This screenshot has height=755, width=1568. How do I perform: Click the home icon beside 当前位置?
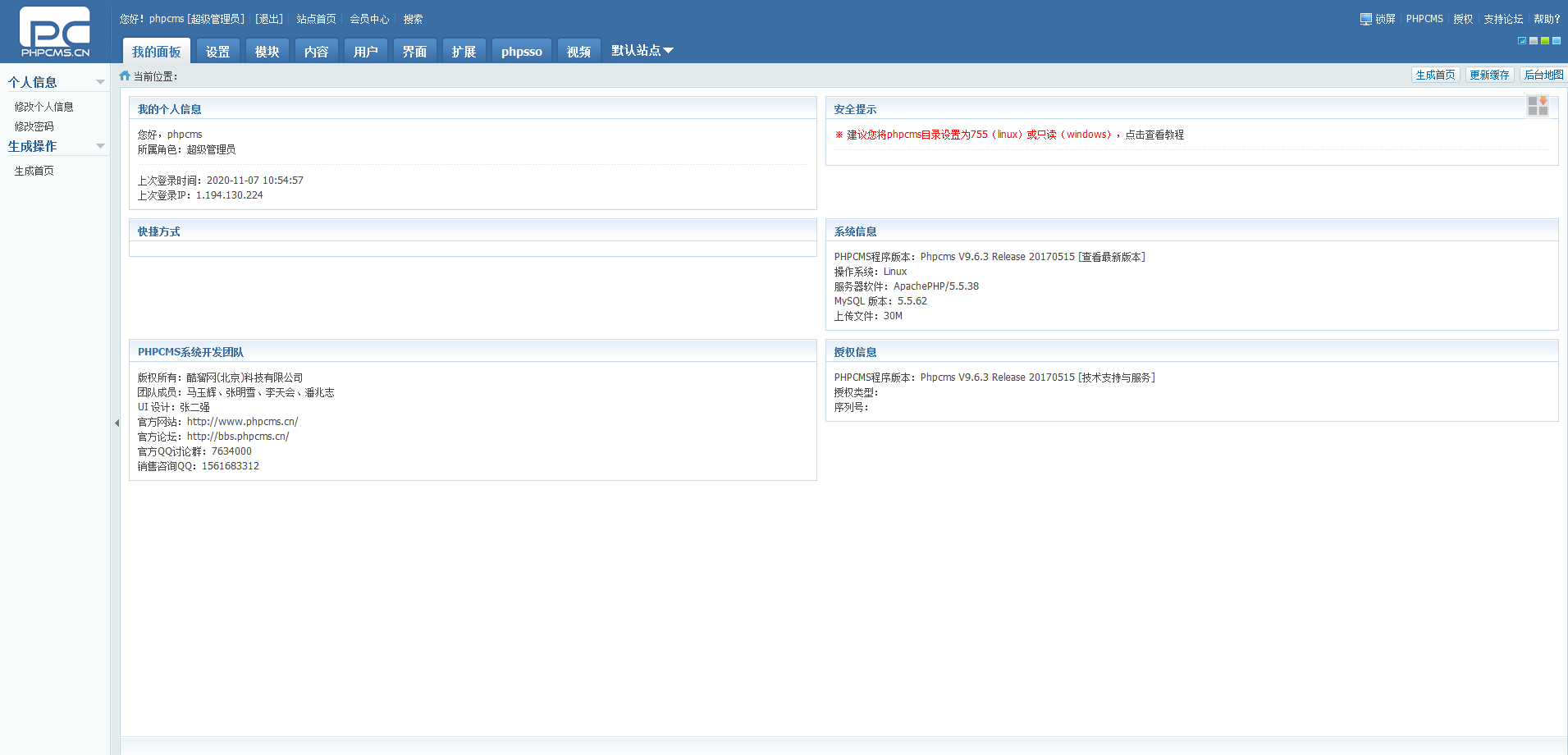pyautogui.click(x=125, y=75)
